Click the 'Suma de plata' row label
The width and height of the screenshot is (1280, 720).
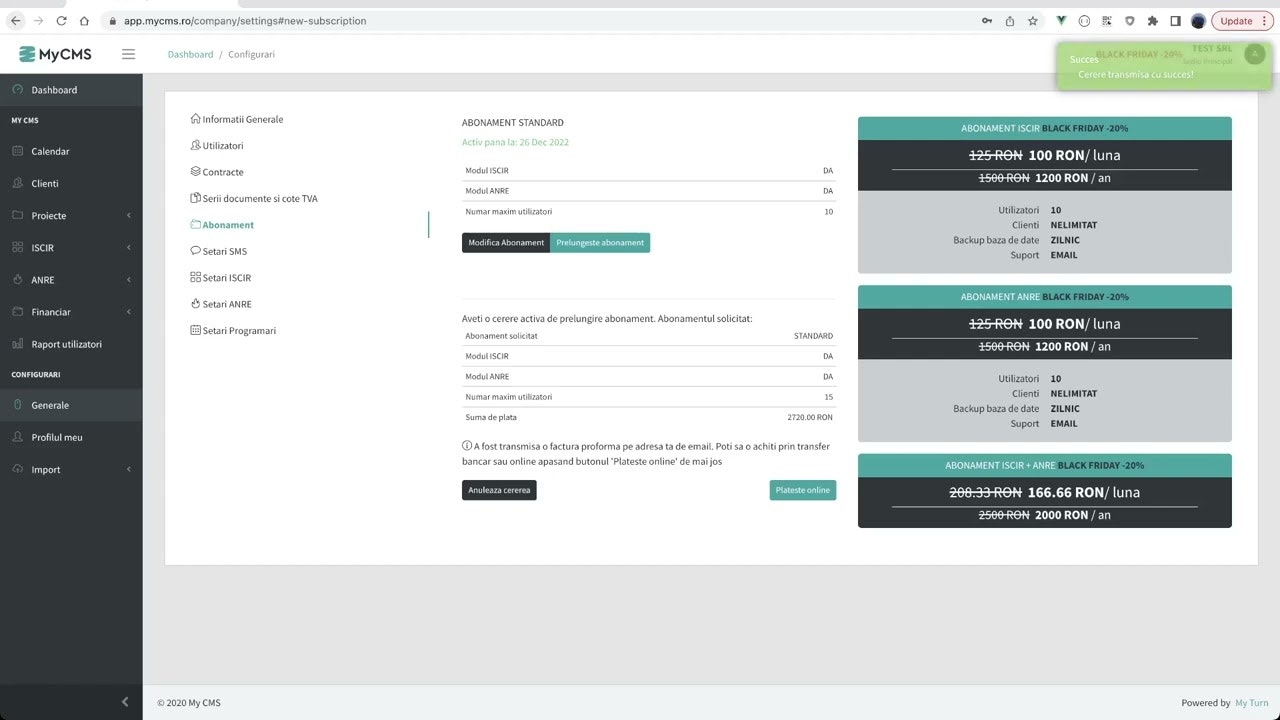pyautogui.click(x=491, y=417)
